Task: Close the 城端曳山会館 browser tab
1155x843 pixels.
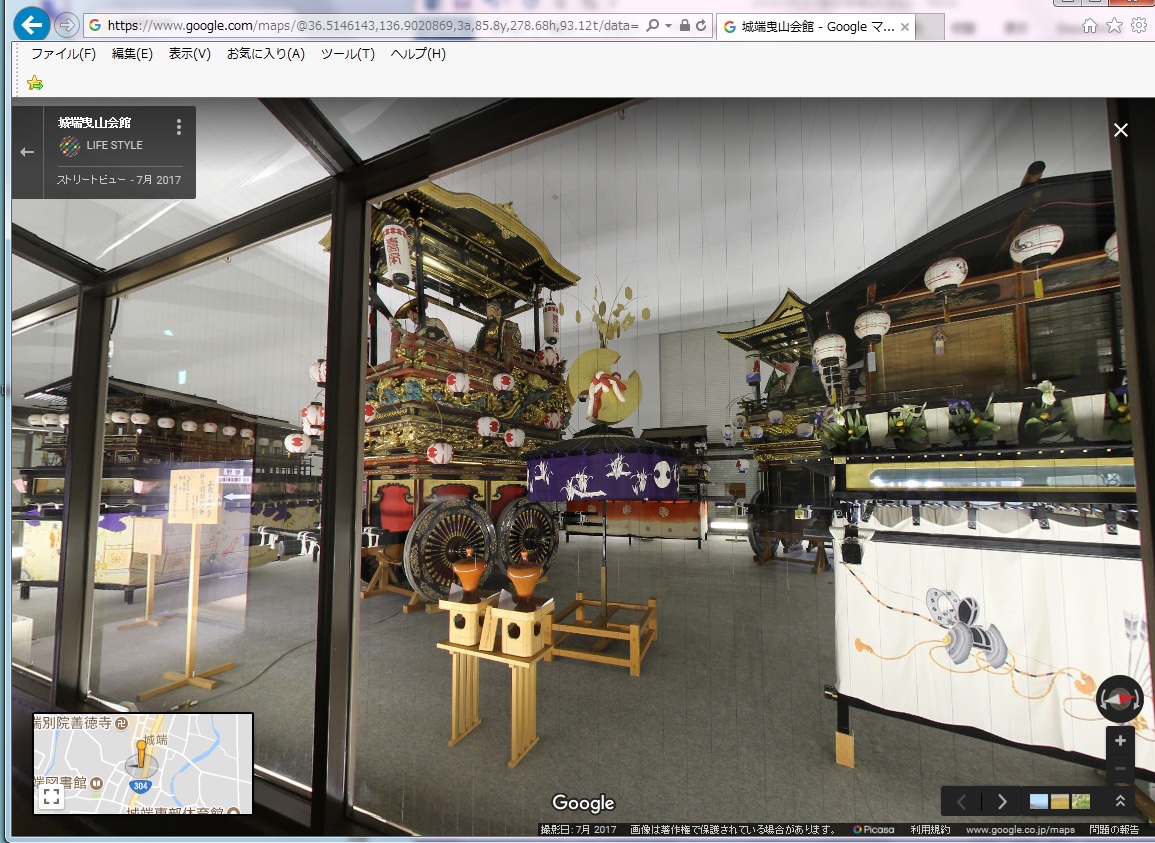Action: (x=905, y=27)
